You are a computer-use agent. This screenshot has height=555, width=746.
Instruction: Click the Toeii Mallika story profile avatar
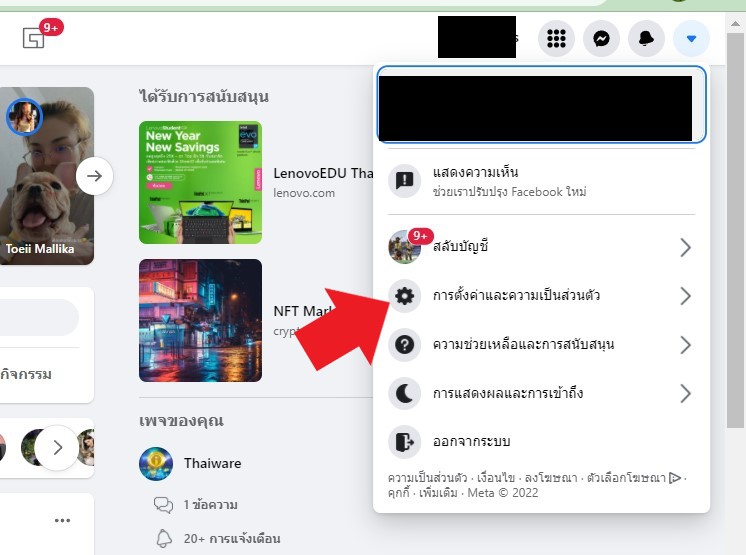(x=25, y=117)
